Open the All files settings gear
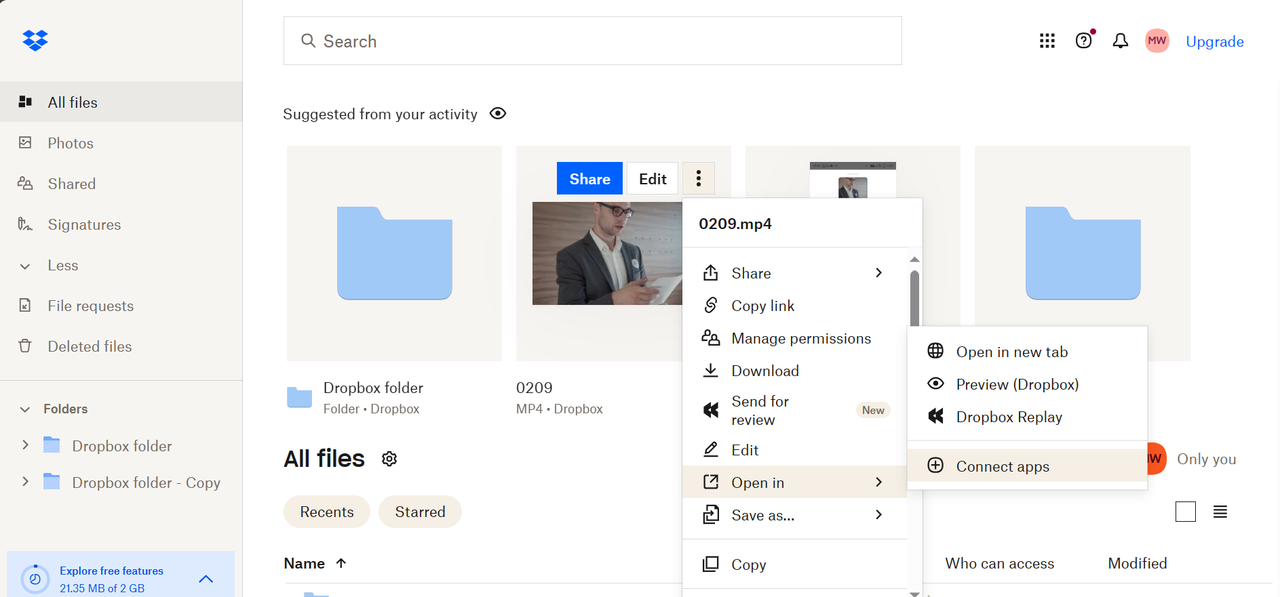1280x597 pixels. (x=389, y=459)
